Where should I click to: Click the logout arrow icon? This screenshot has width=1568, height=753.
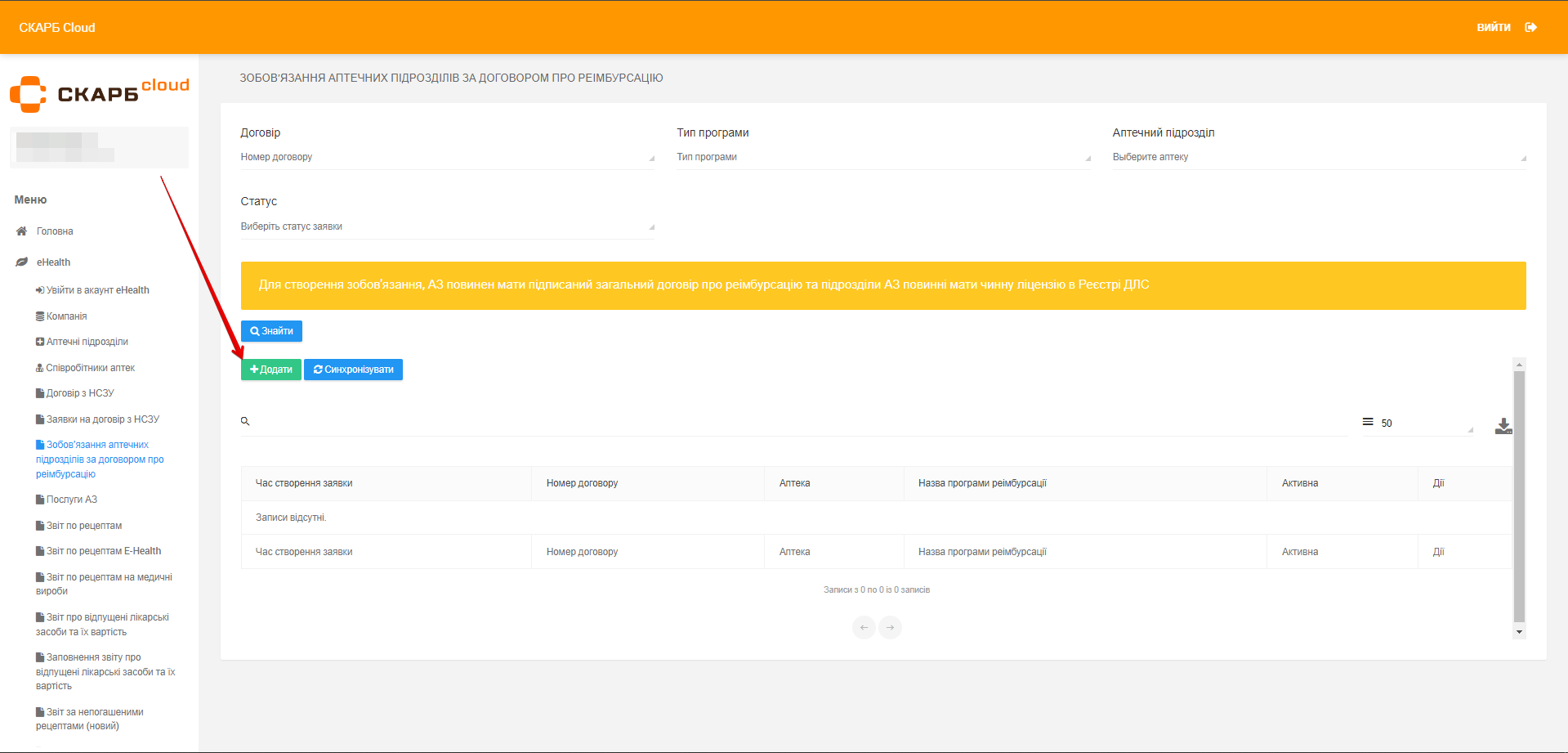tap(1530, 28)
